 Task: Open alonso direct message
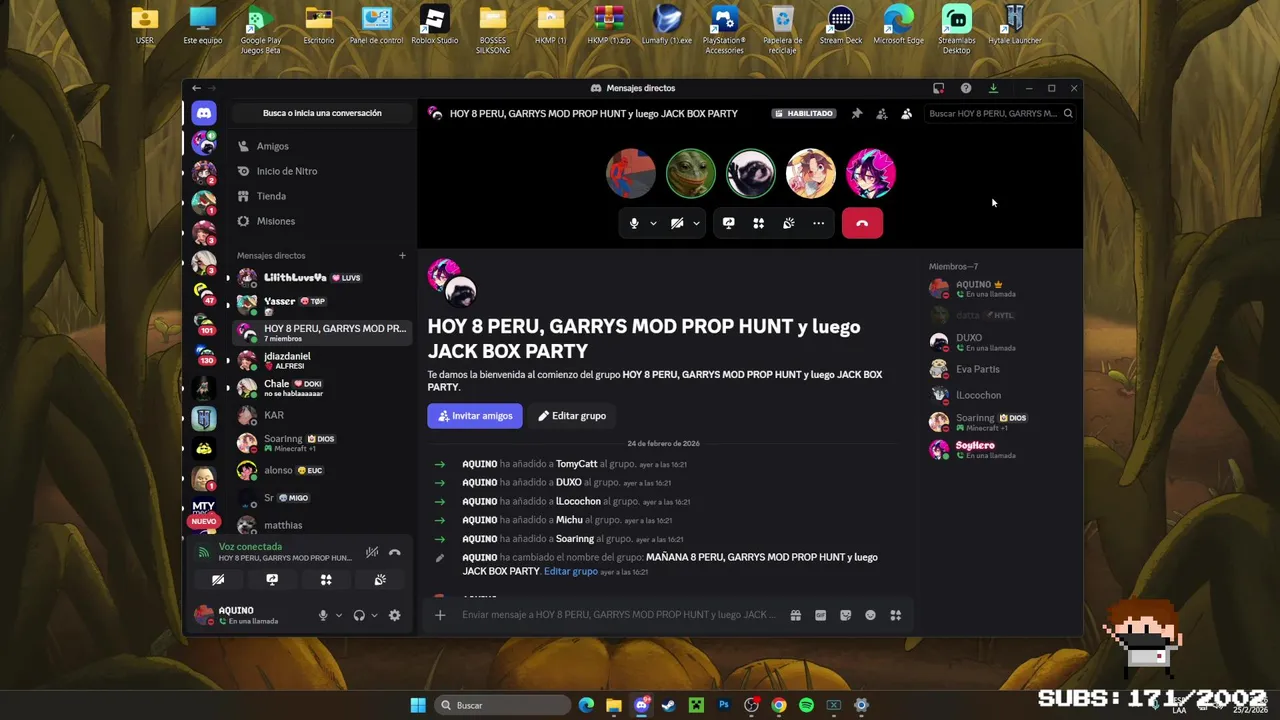pyautogui.click(x=322, y=470)
